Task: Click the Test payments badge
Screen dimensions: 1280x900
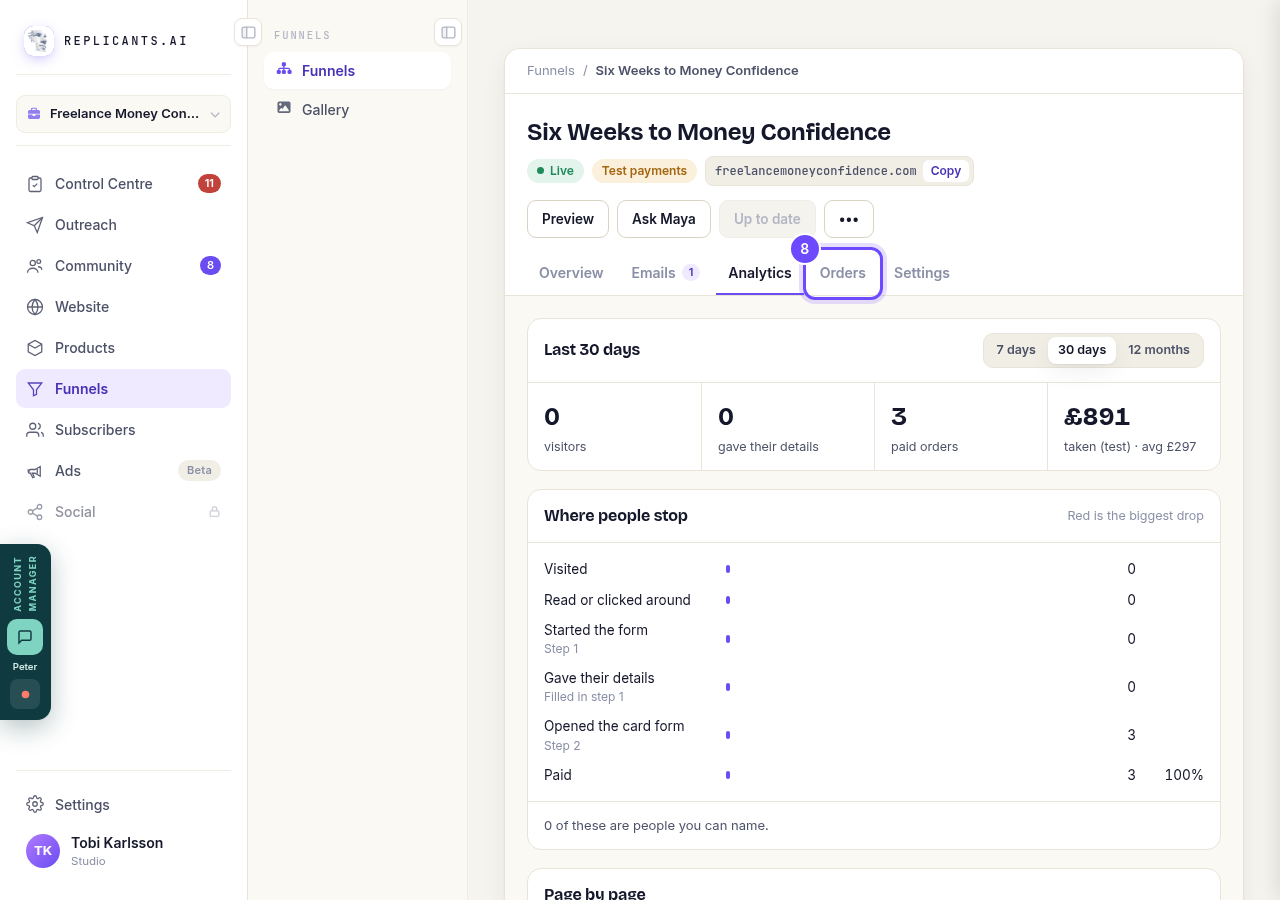Action: (x=644, y=171)
